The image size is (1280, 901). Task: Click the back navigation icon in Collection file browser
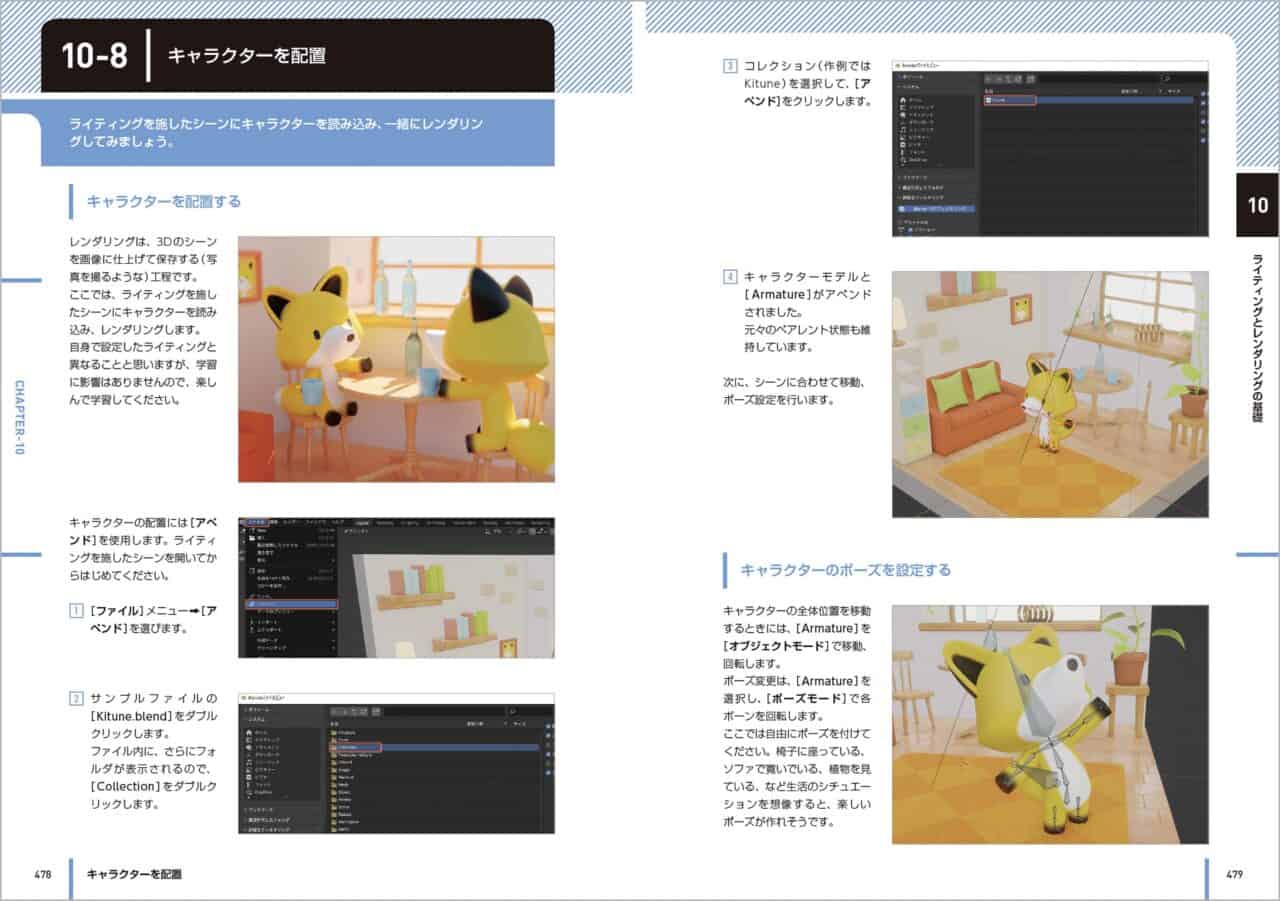pyautogui.click(x=334, y=712)
